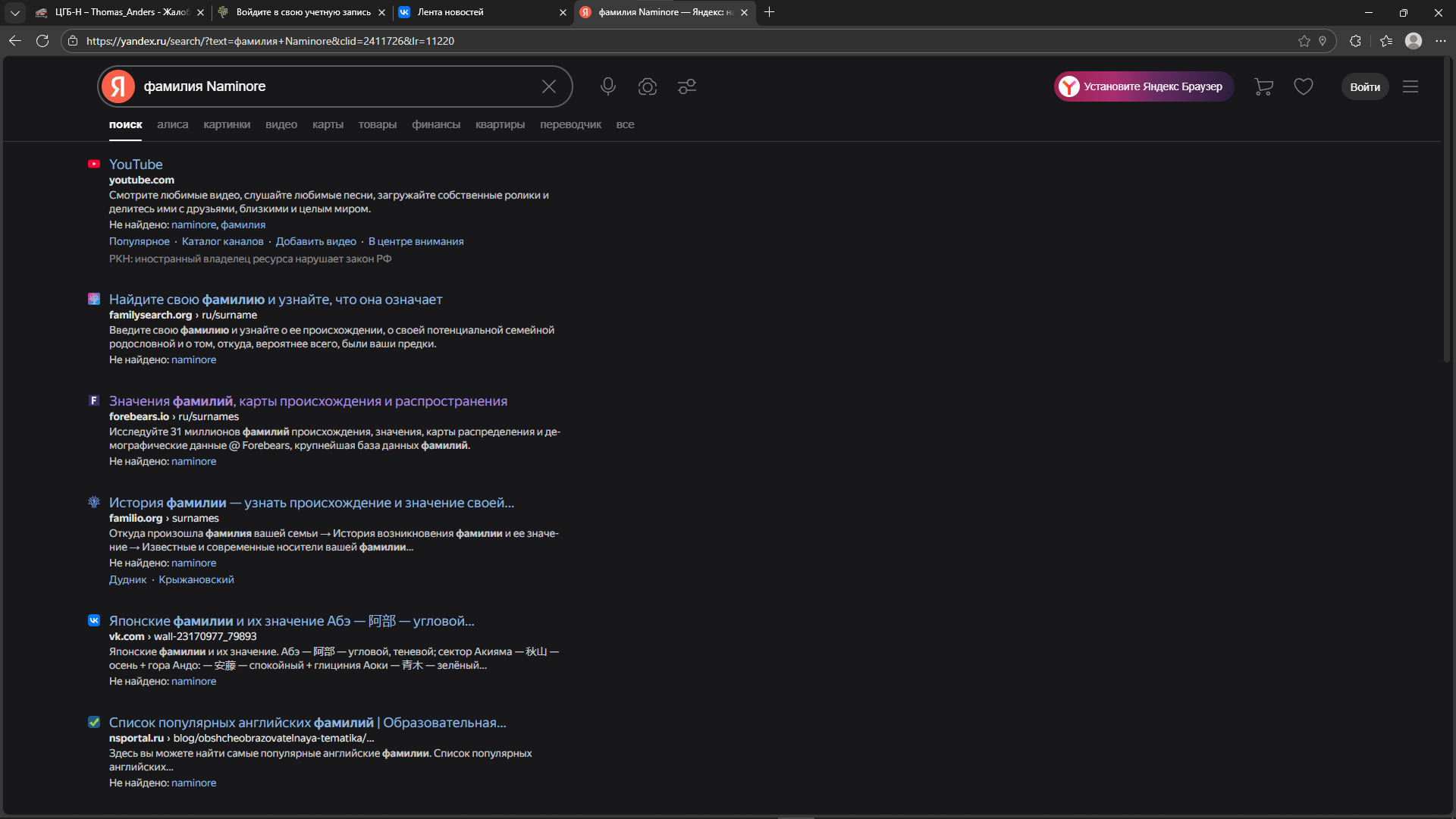Click the voice search microphone icon
1456x819 pixels.
[607, 86]
